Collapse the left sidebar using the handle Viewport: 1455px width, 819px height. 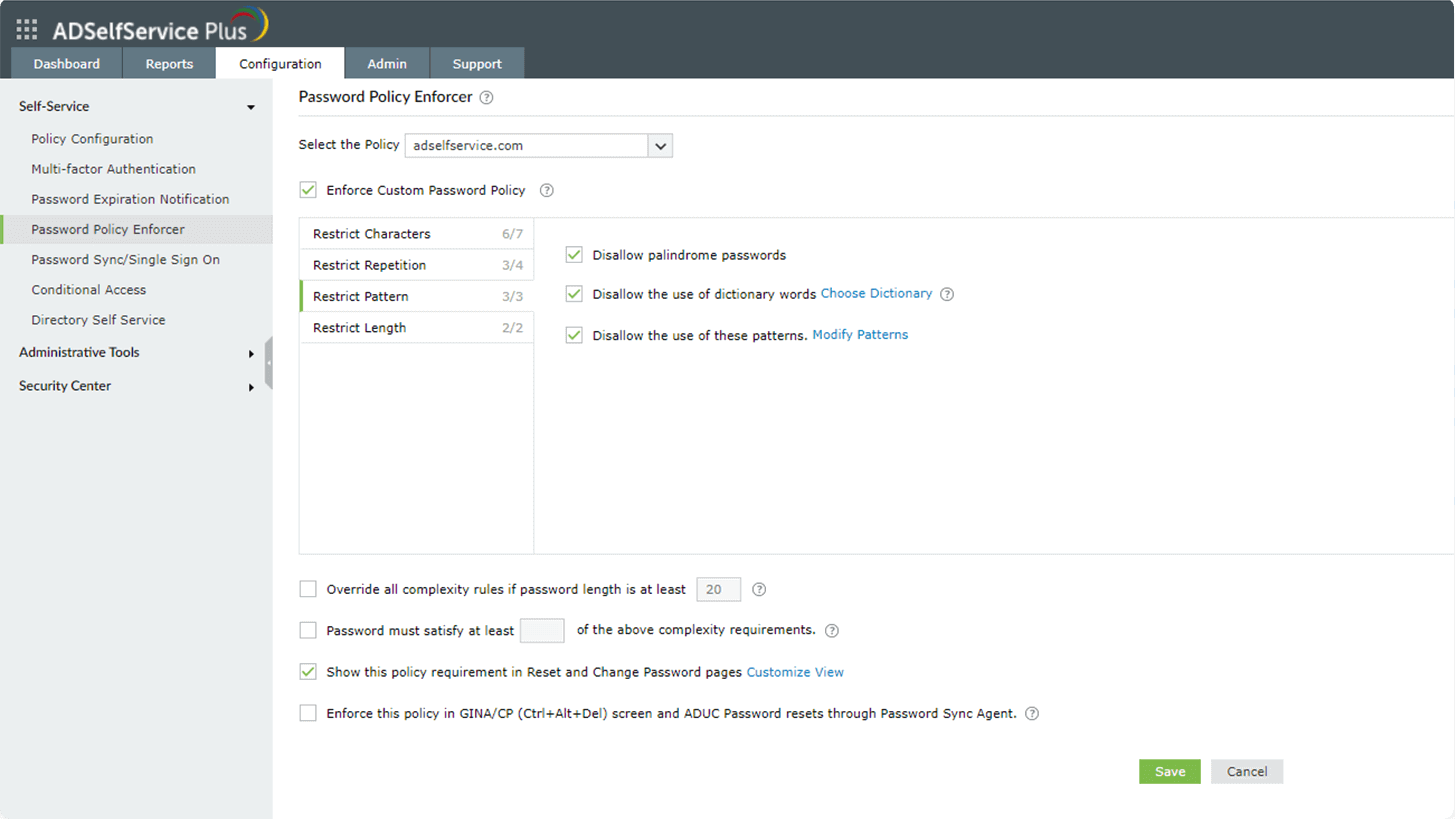[268, 362]
